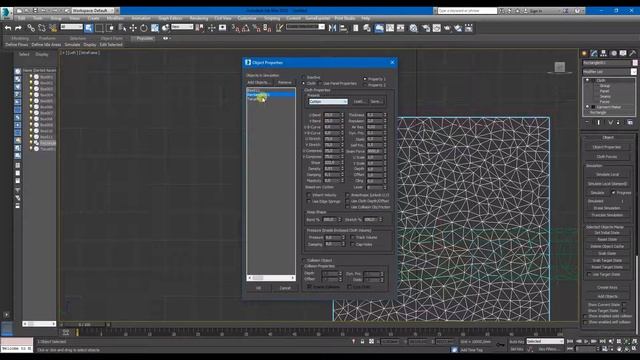Open the named selection sets dropdown
Screen dimensions: 640x360
(305, 27)
